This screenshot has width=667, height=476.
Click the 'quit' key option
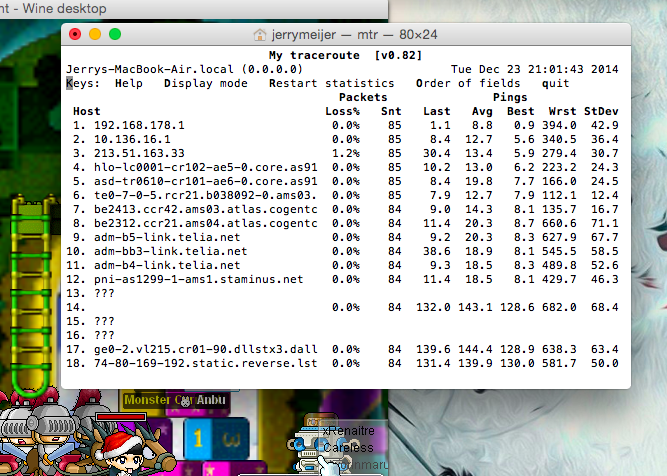555,83
